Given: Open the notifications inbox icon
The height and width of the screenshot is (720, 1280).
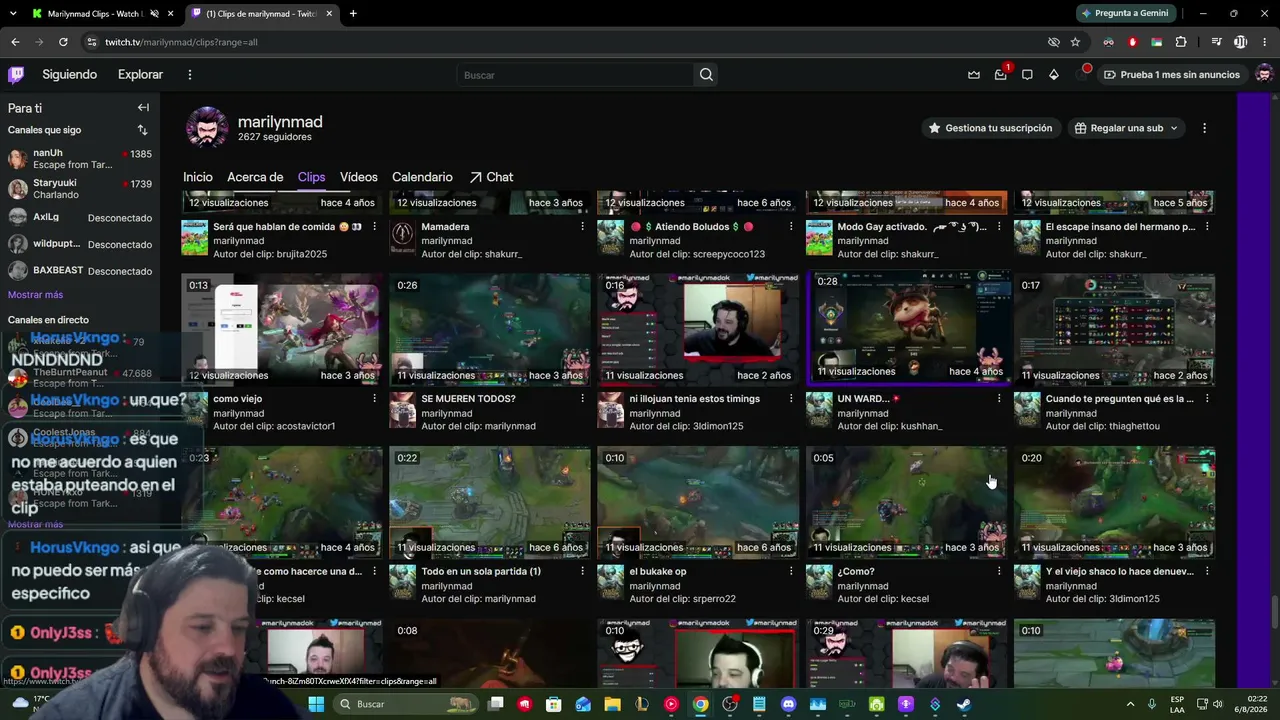Looking at the screenshot, I should (x=1000, y=75).
